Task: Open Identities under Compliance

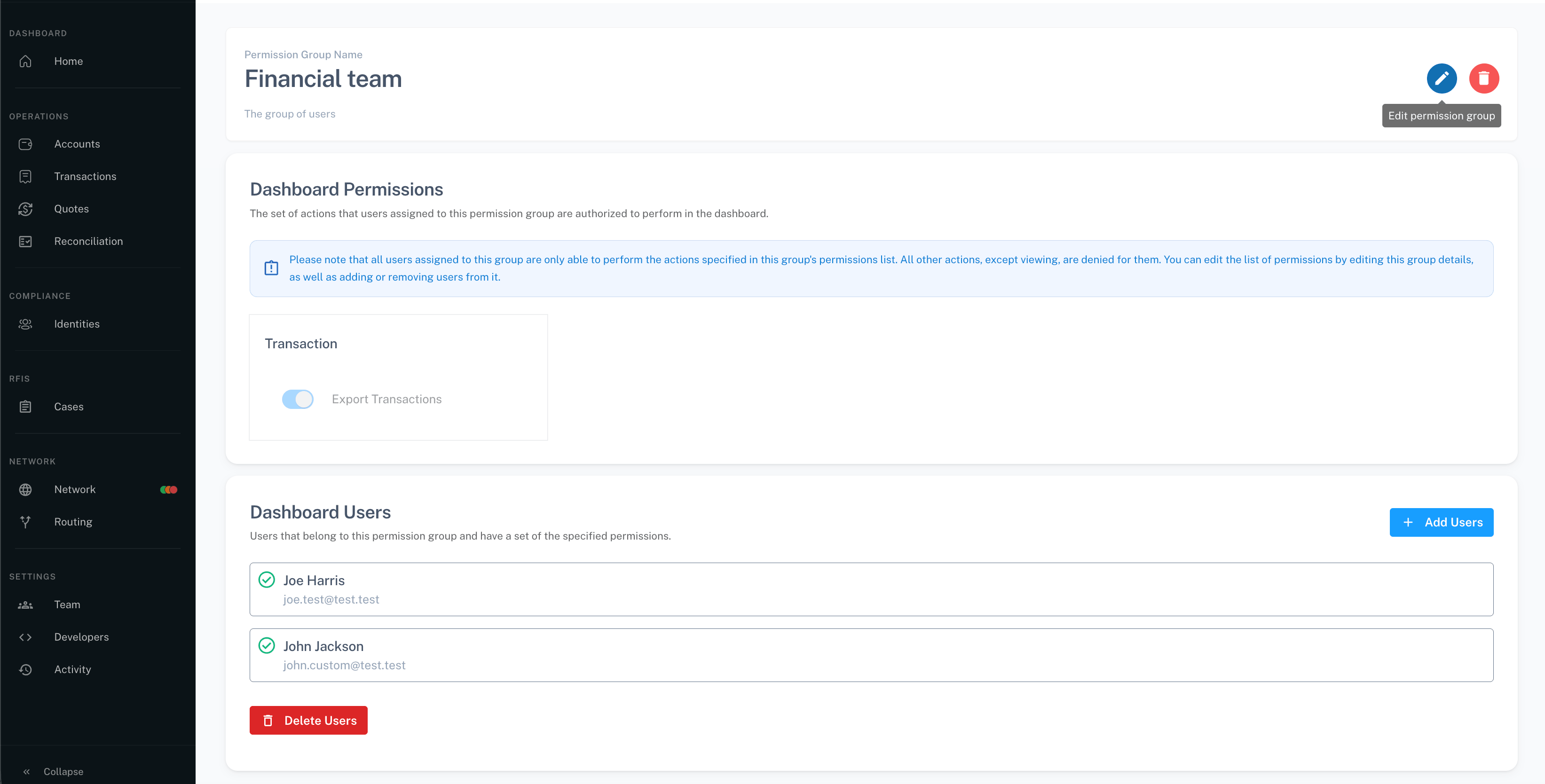Action: [x=77, y=324]
